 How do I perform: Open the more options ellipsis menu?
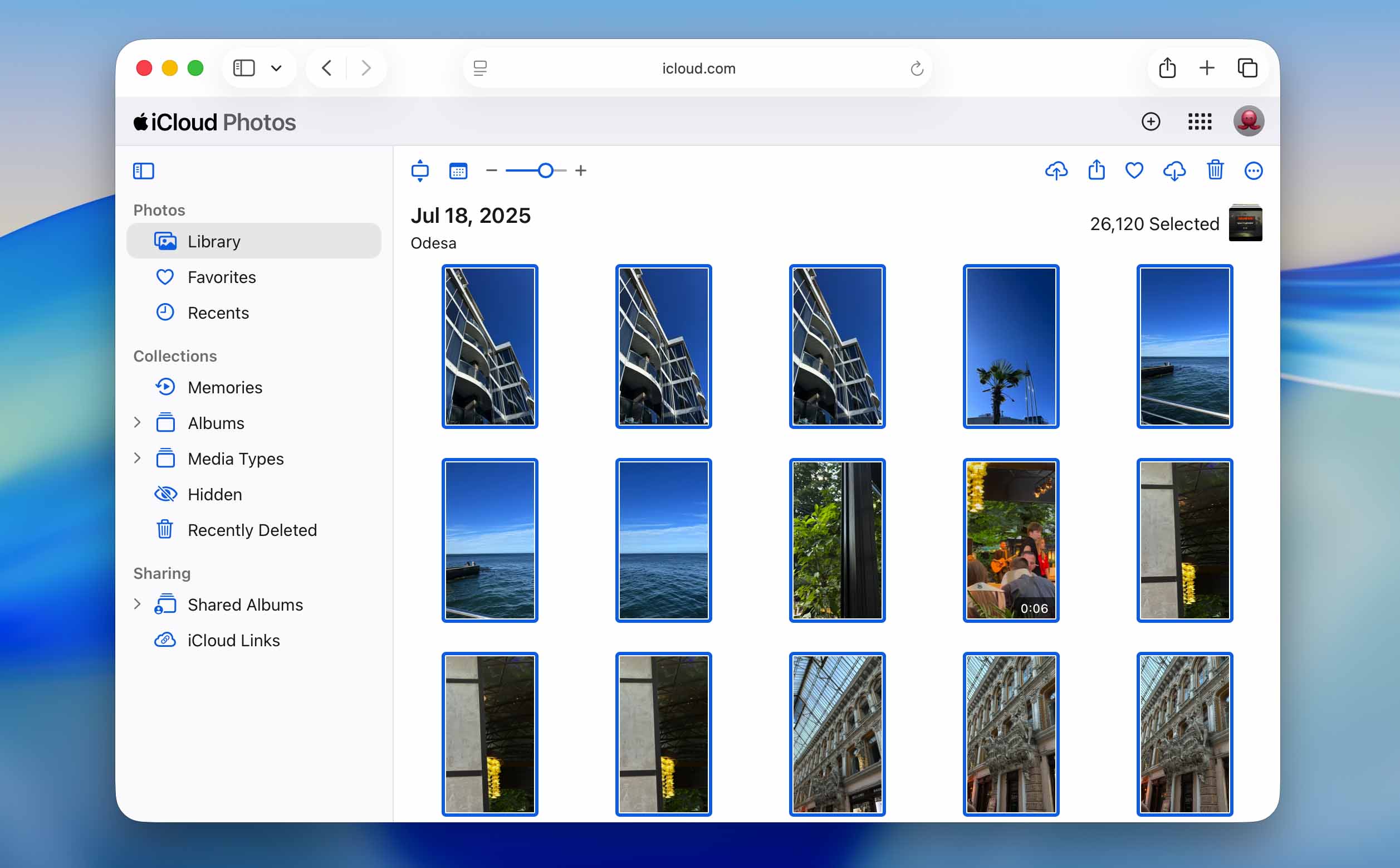tap(1254, 170)
